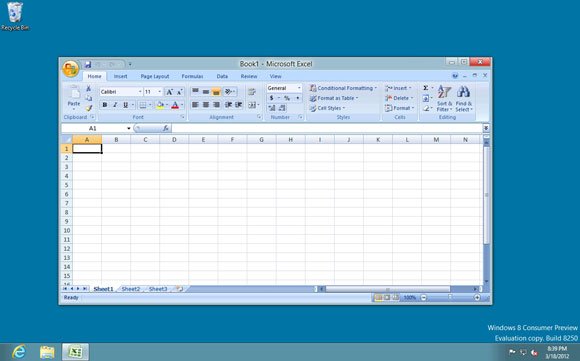Click the Delete cells button
The width and height of the screenshot is (580, 361).
[399, 98]
